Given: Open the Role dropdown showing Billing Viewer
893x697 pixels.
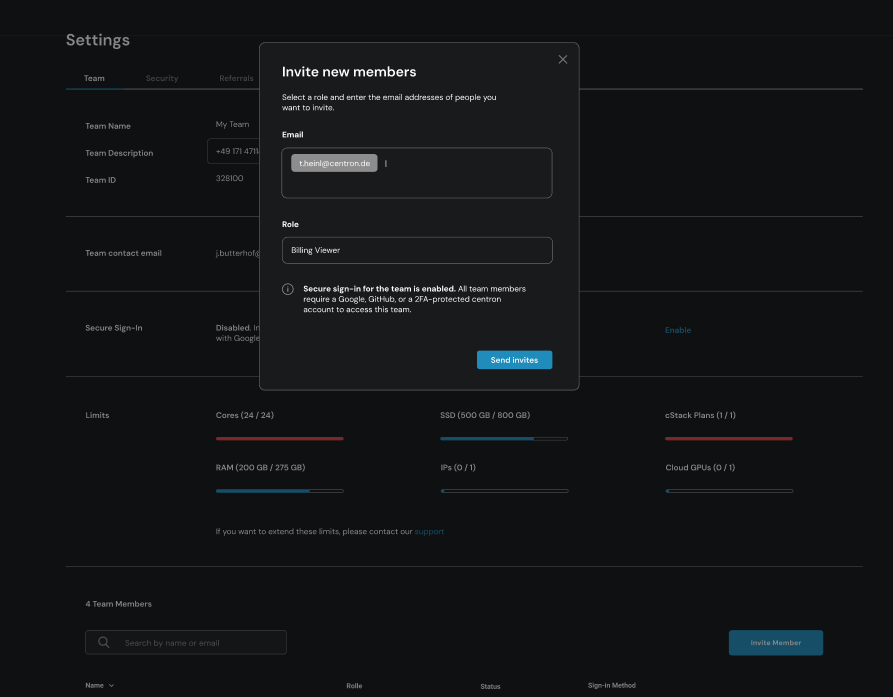Looking at the screenshot, I should point(416,250).
